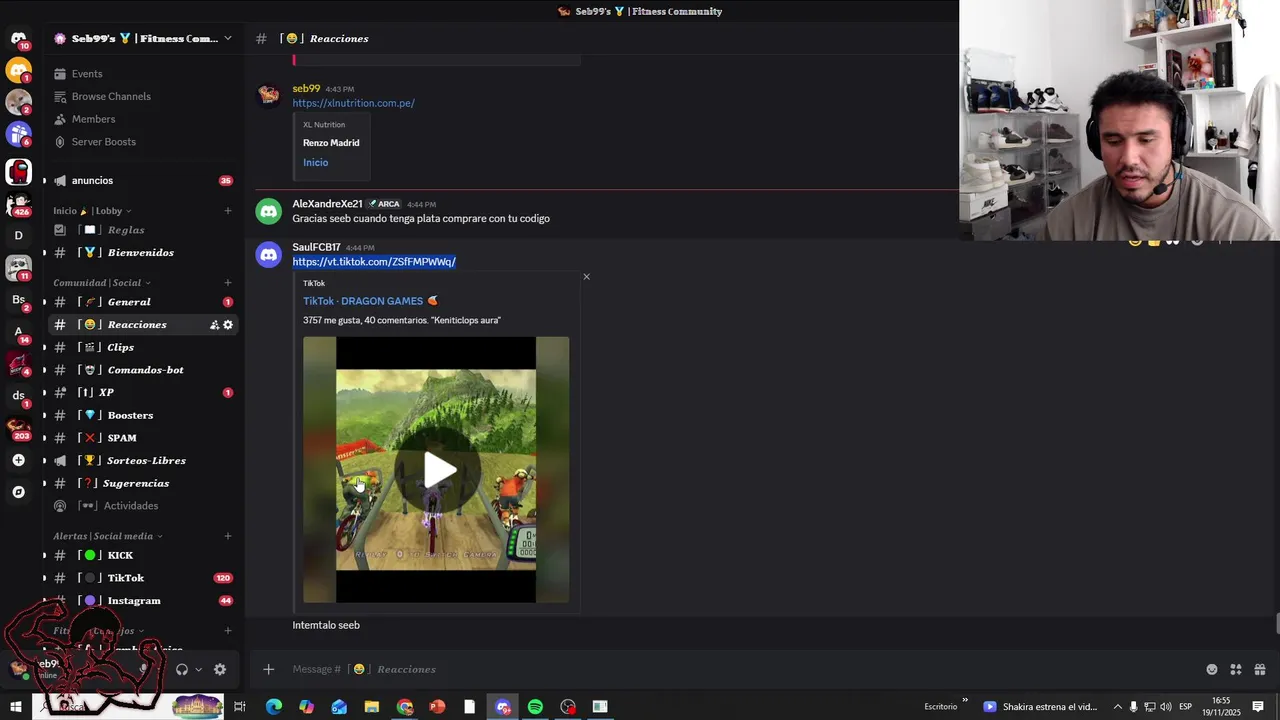Open the anuncios channel
The height and width of the screenshot is (720, 1280).
coord(92,181)
